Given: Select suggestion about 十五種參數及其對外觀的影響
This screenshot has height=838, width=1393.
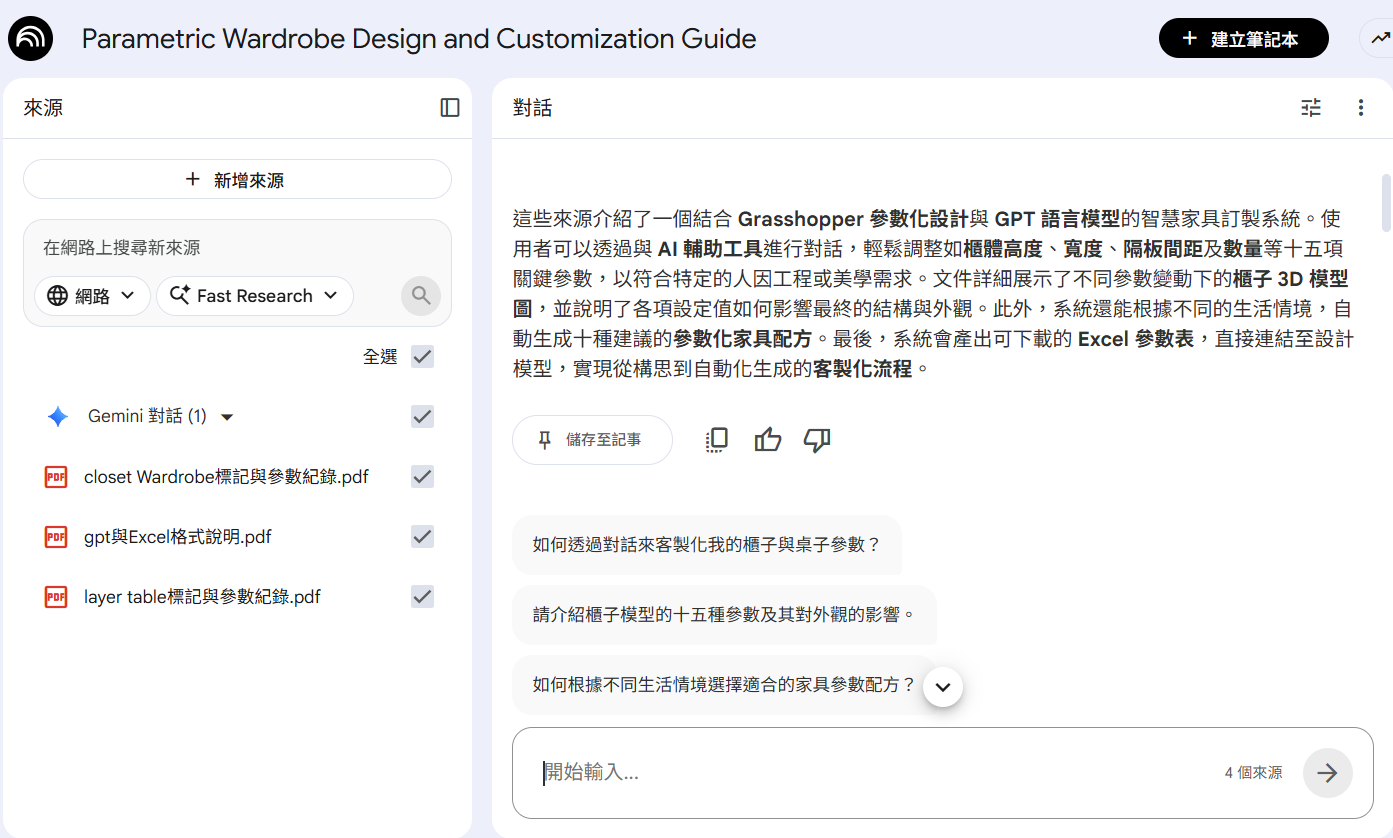Looking at the screenshot, I should [724, 615].
